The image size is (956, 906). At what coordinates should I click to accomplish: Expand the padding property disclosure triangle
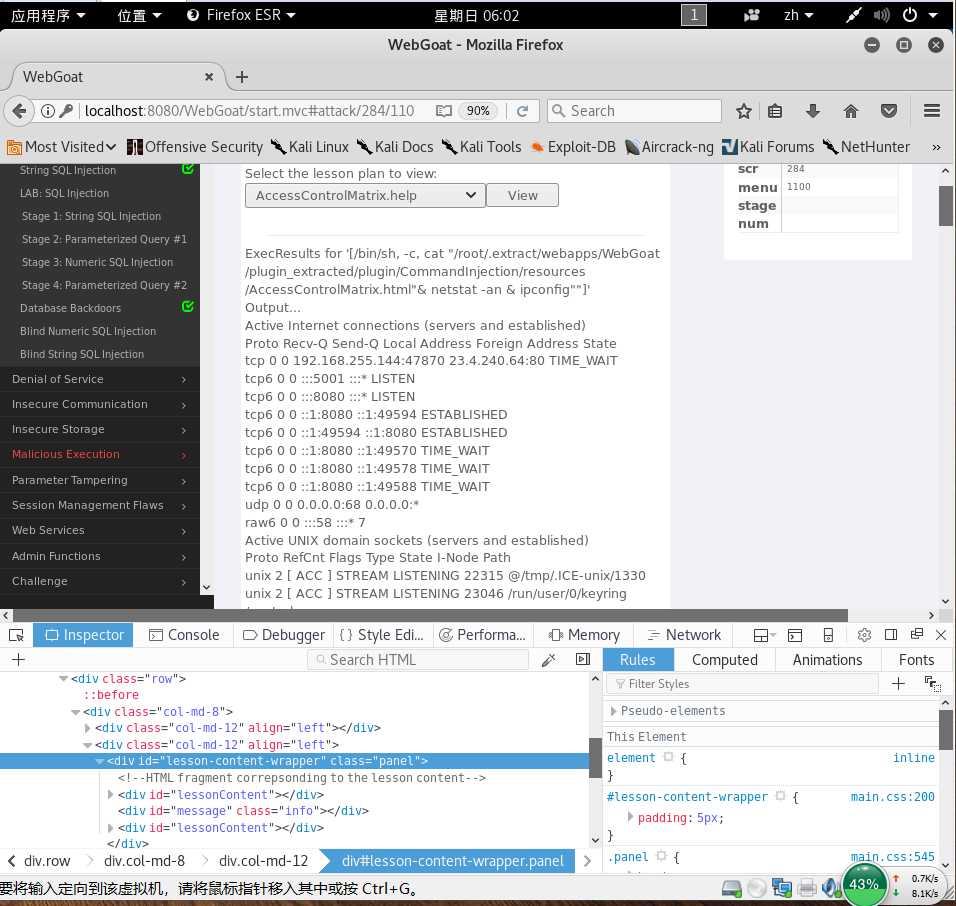click(630, 817)
